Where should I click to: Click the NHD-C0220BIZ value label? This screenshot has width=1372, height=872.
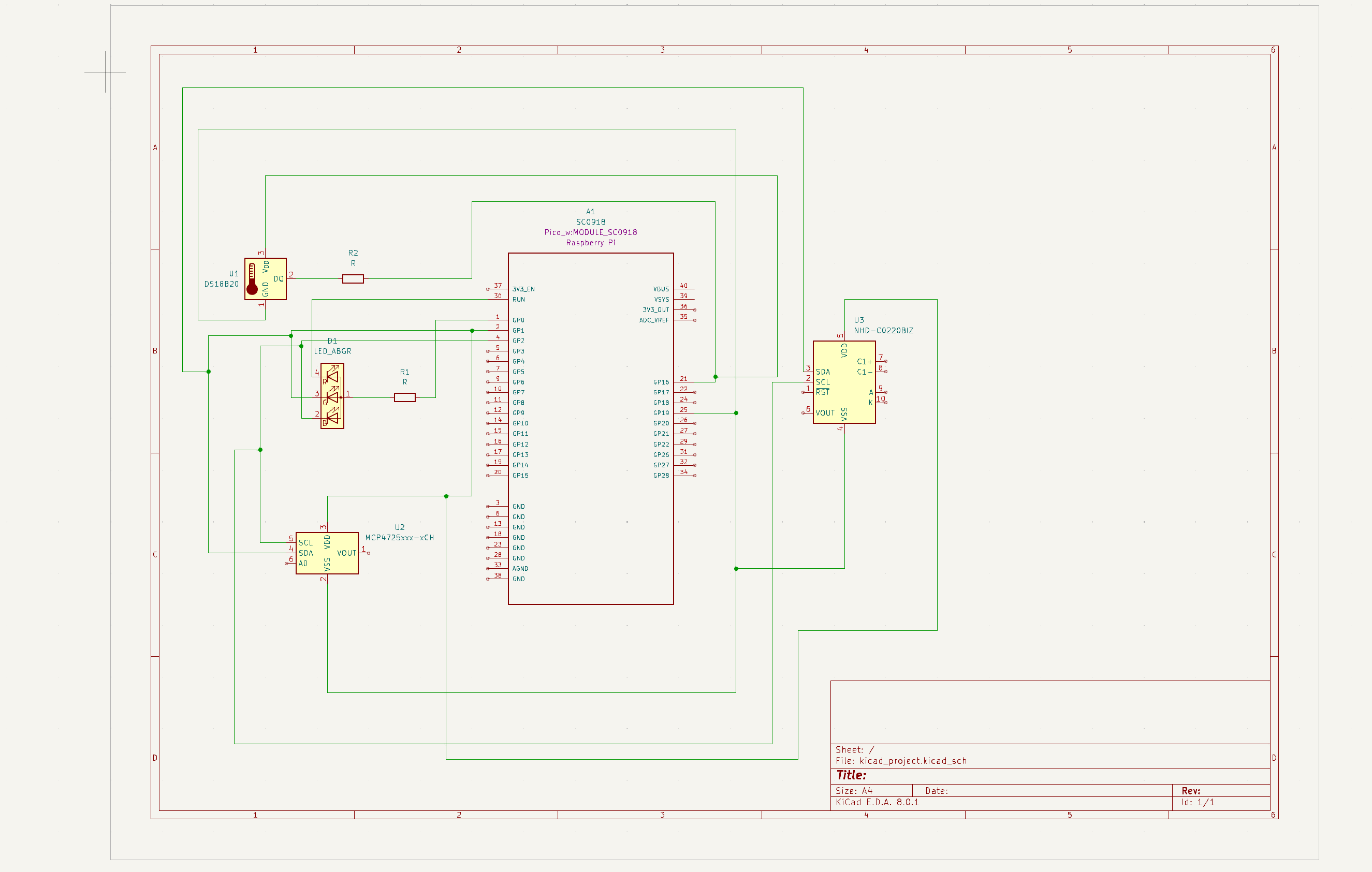pos(883,330)
